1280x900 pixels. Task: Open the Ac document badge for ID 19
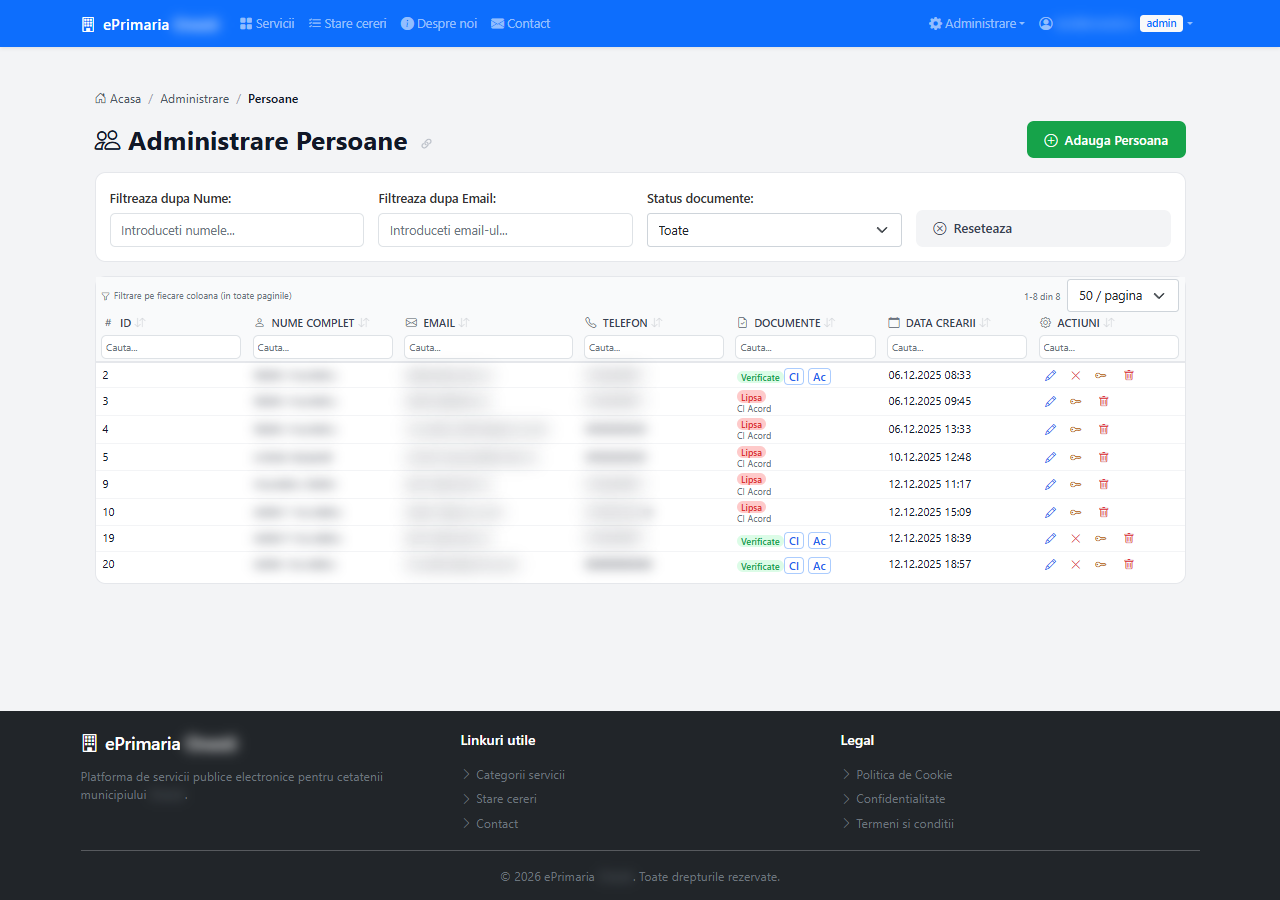(819, 541)
